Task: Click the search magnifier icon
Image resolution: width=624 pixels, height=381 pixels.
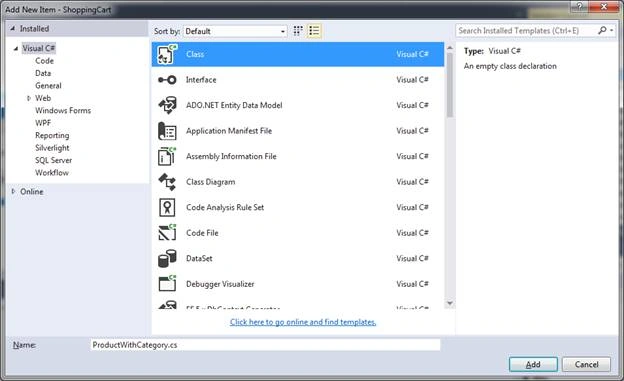Action: (602, 30)
